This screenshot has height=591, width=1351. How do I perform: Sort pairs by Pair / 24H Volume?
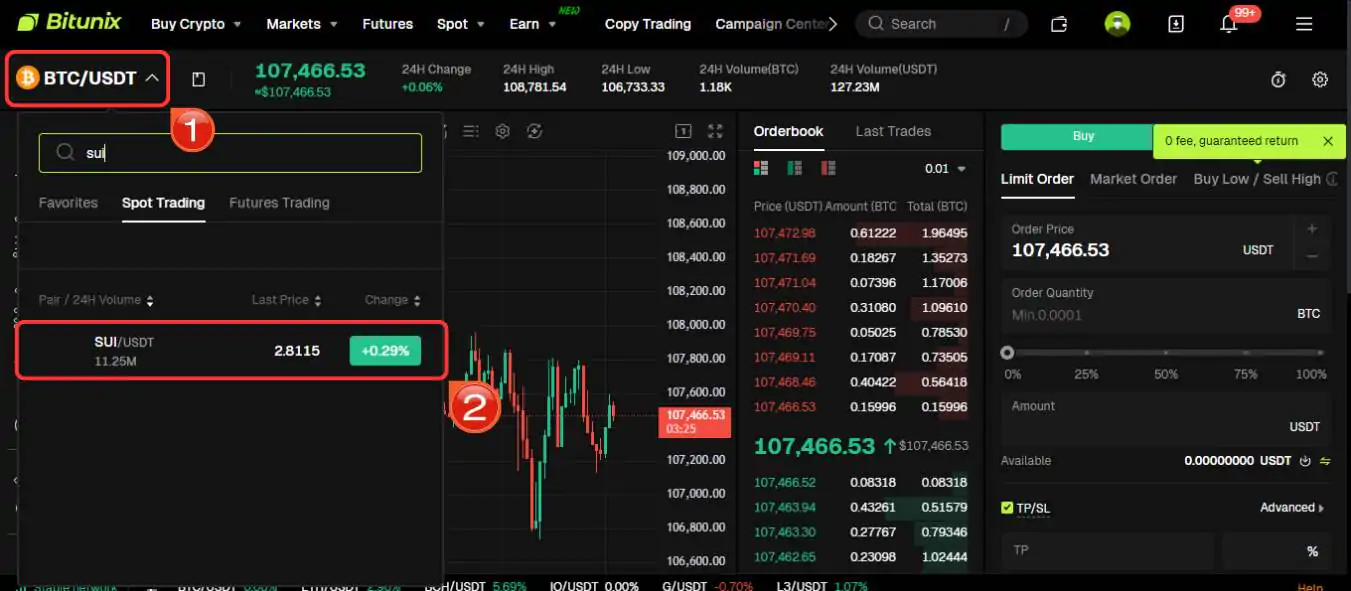click(x=96, y=300)
